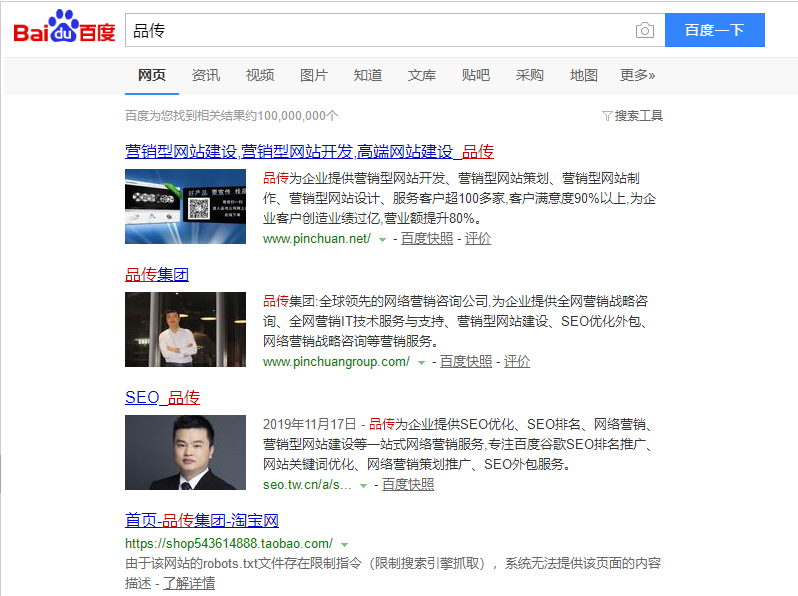Open the 采购 tab
798x596 pixels.
click(x=529, y=75)
